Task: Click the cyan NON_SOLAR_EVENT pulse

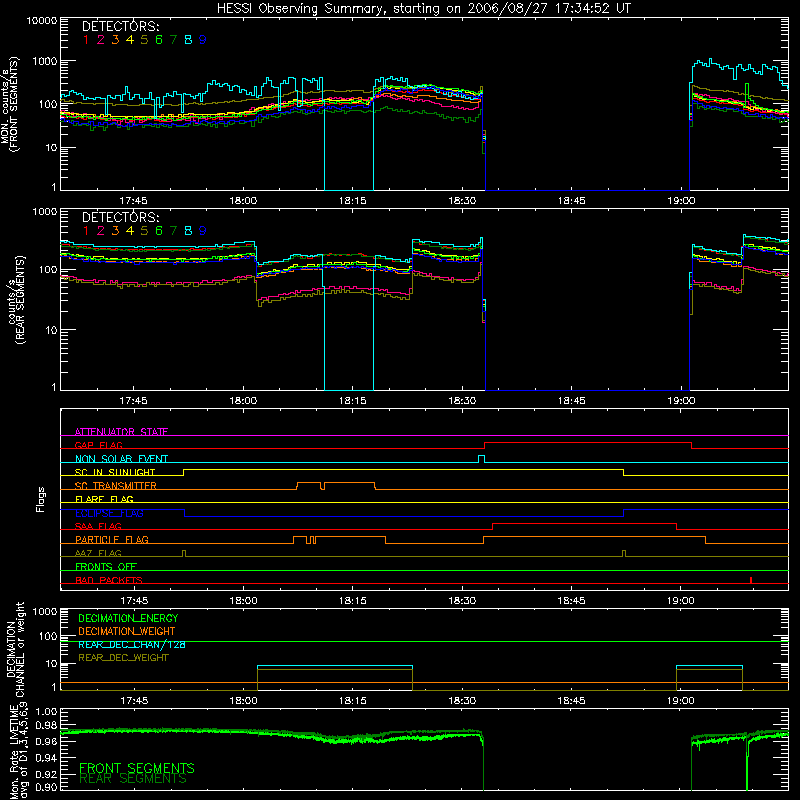Action: [x=481, y=459]
